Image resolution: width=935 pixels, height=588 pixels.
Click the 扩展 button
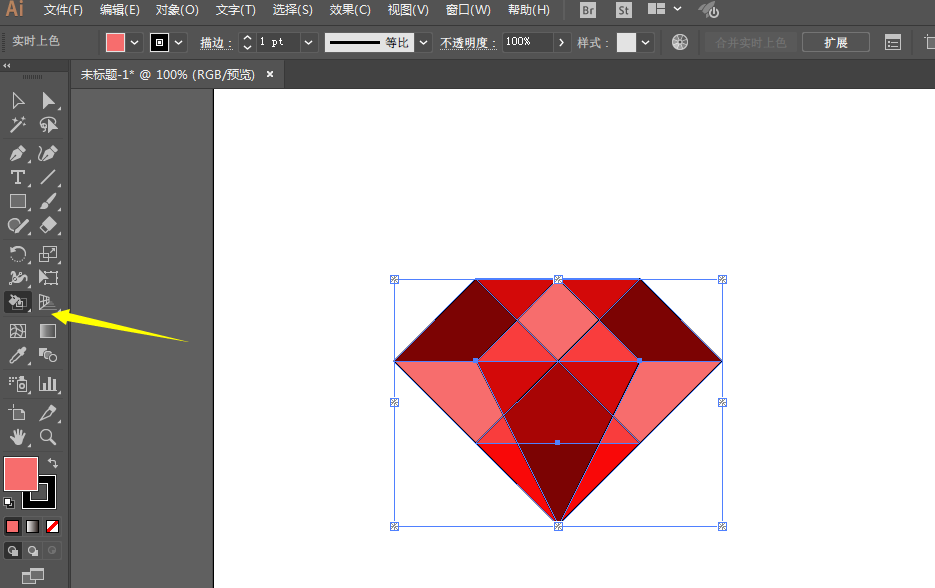(x=836, y=42)
